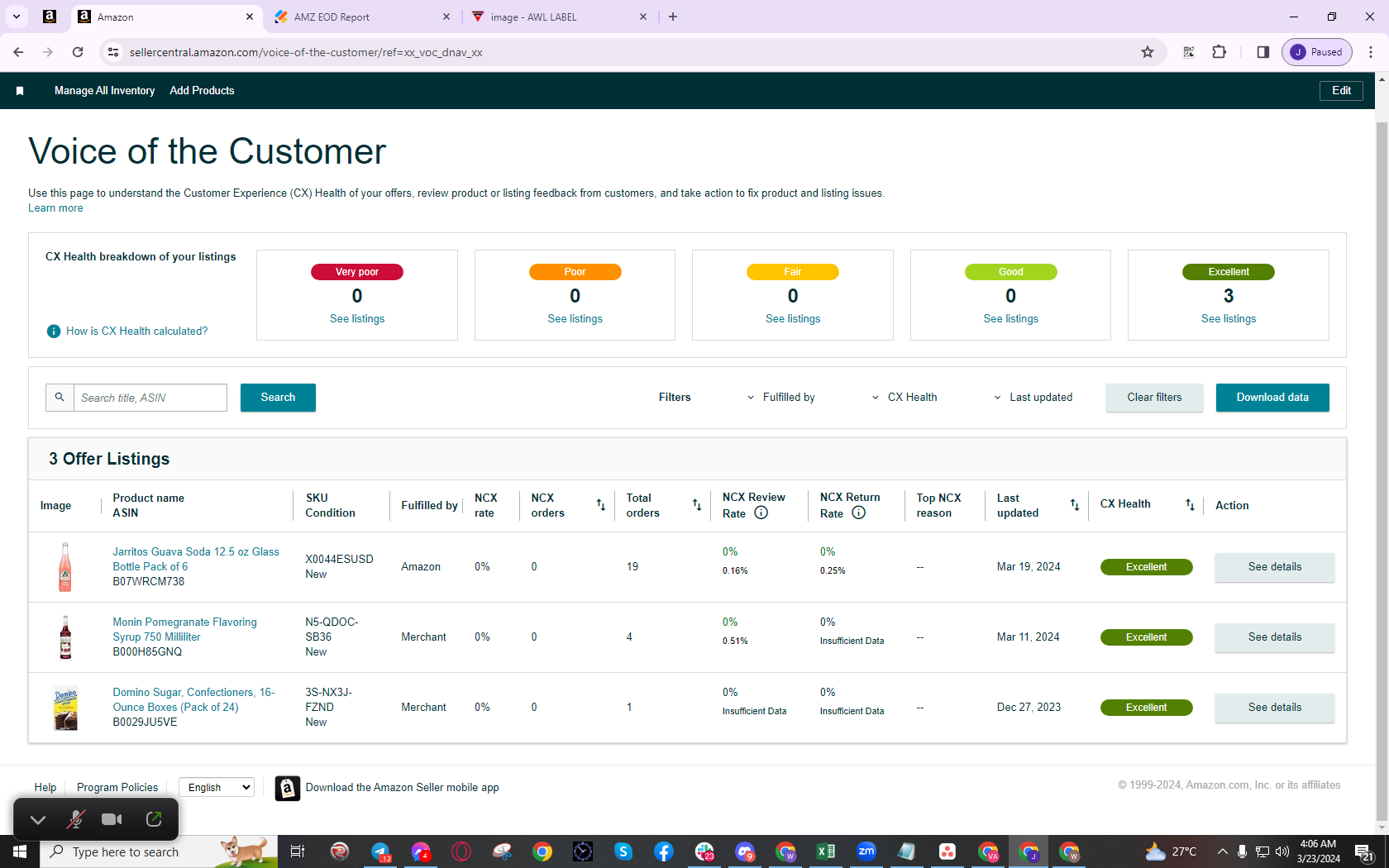Click the NCX Review Rate info icon

[x=761, y=513]
